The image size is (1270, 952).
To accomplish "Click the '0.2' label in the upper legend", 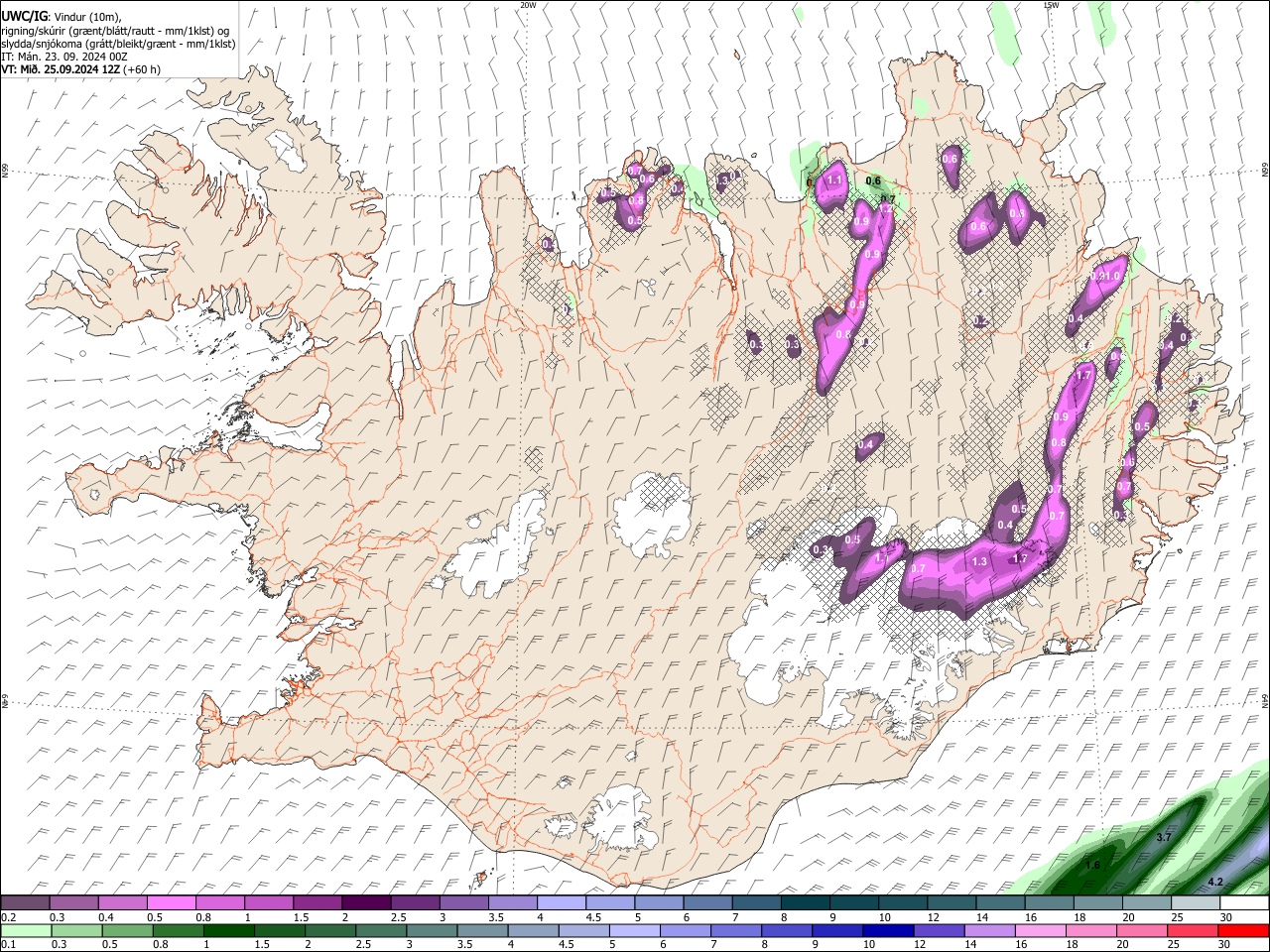I will pyautogui.click(x=8, y=917).
